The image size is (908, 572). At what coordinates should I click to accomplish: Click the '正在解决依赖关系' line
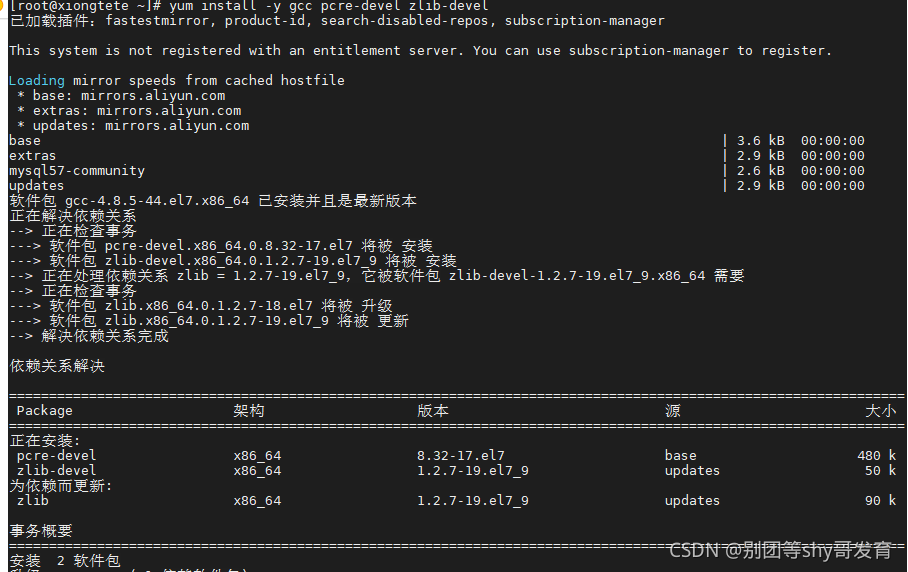coord(73,216)
